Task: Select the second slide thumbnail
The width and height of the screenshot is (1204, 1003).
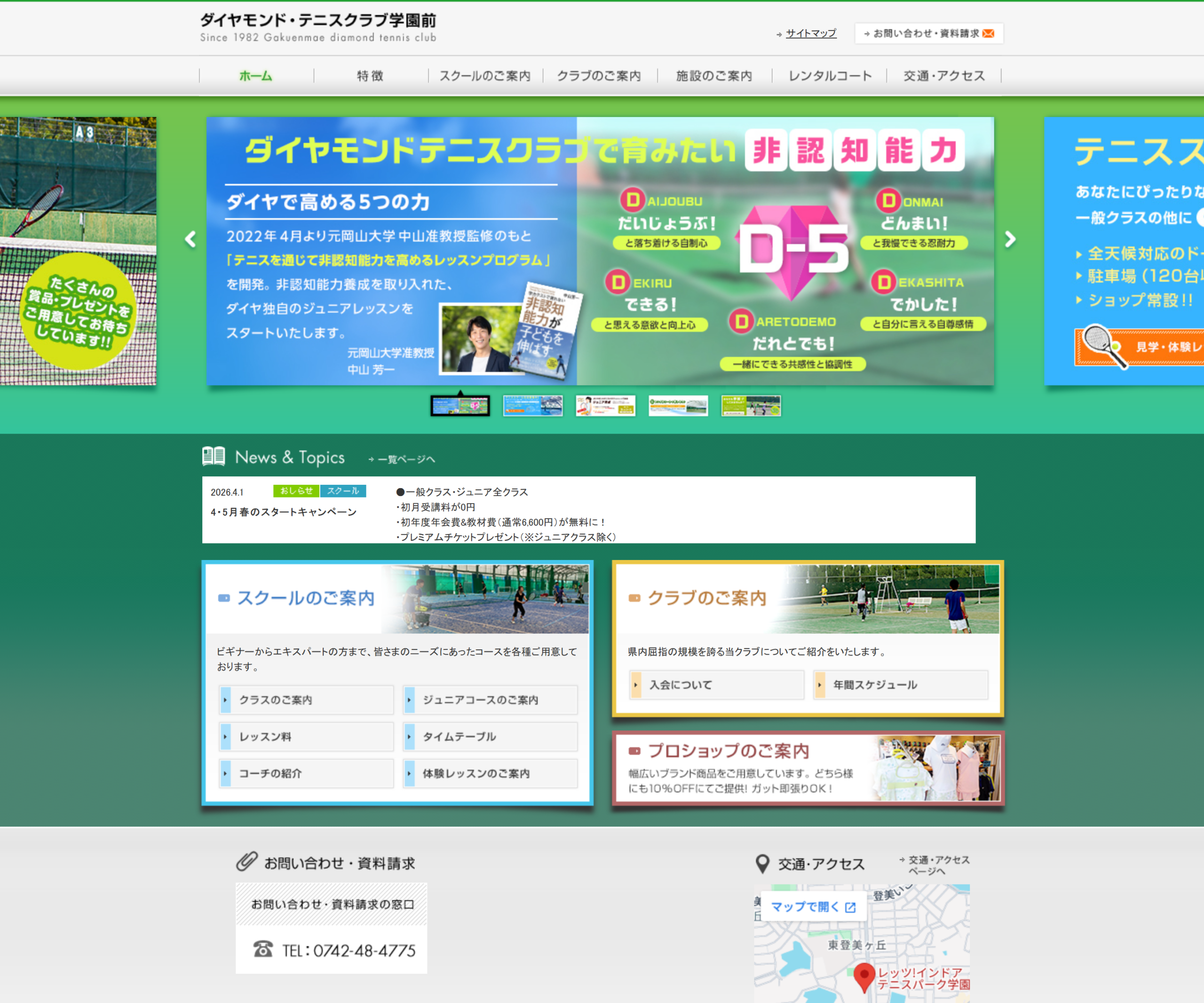Action: click(x=532, y=406)
